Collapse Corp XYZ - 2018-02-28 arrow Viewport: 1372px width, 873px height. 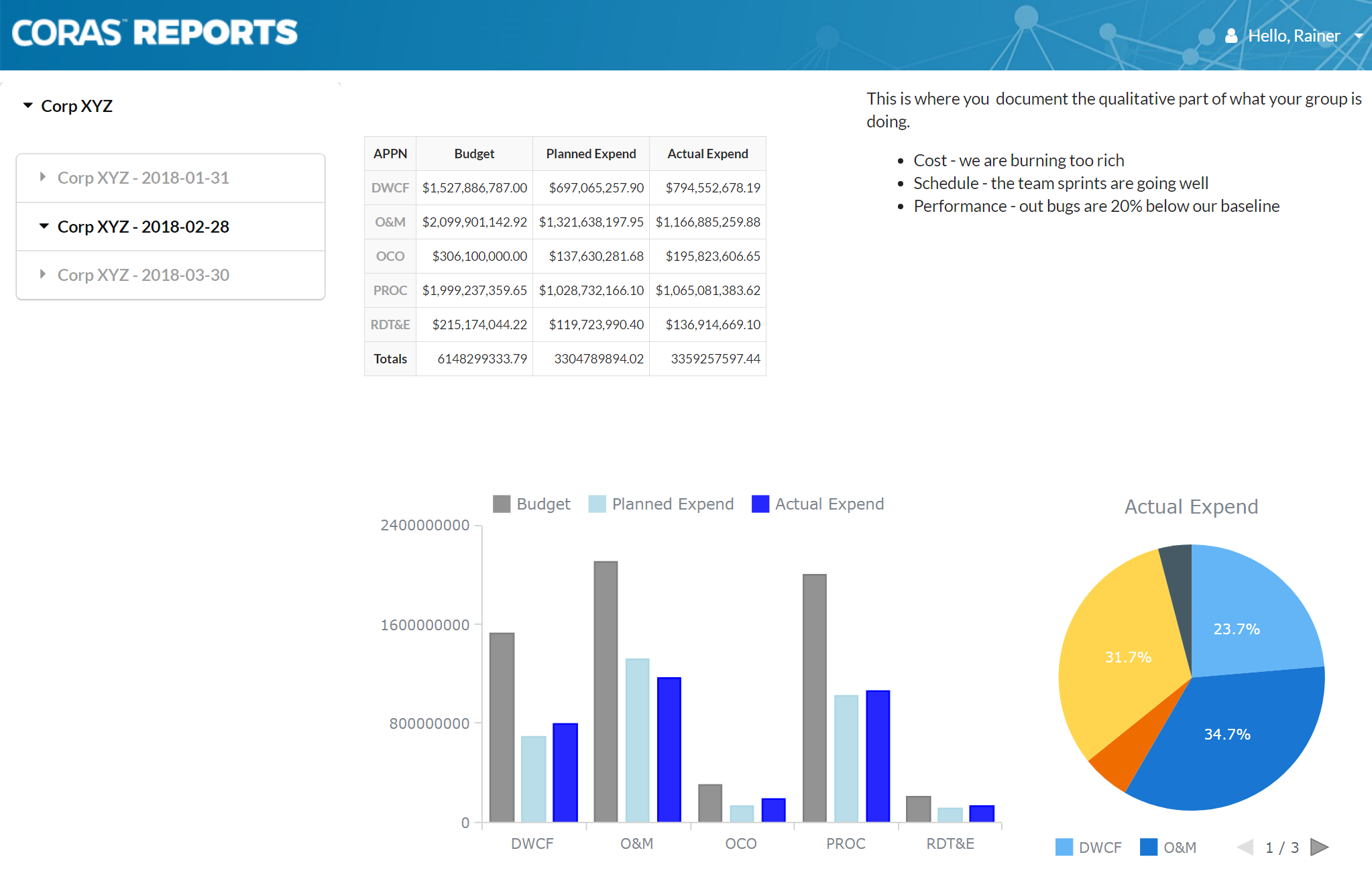[44, 226]
